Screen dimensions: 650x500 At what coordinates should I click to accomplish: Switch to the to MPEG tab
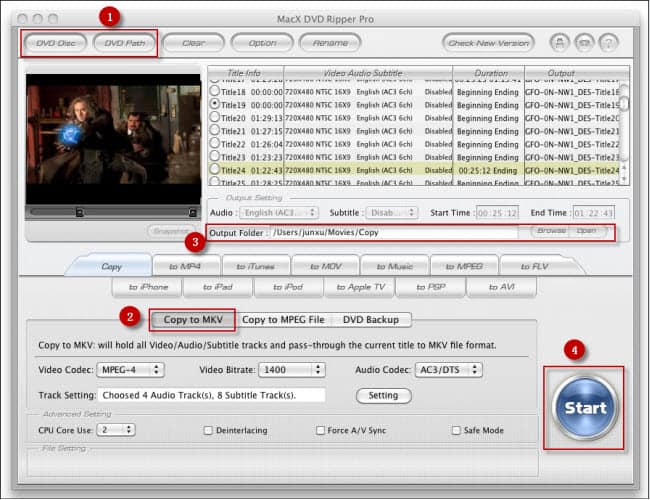[x=464, y=266]
